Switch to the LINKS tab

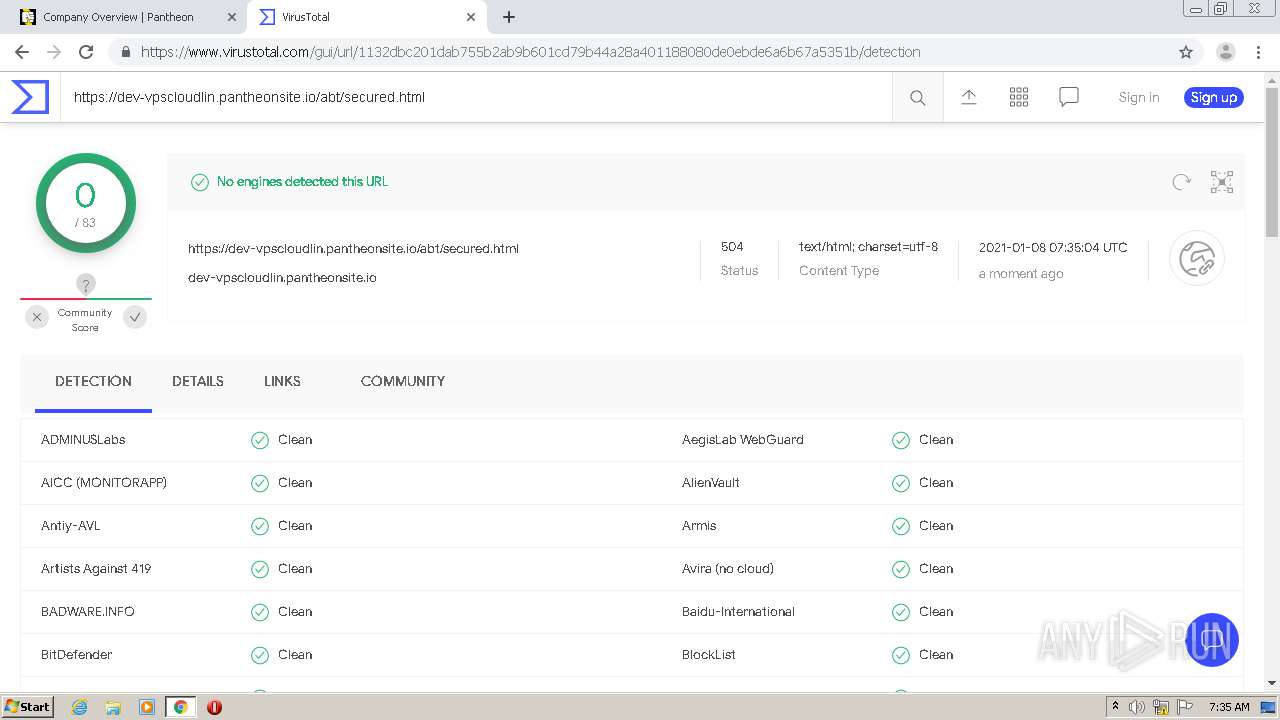(x=282, y=381)
